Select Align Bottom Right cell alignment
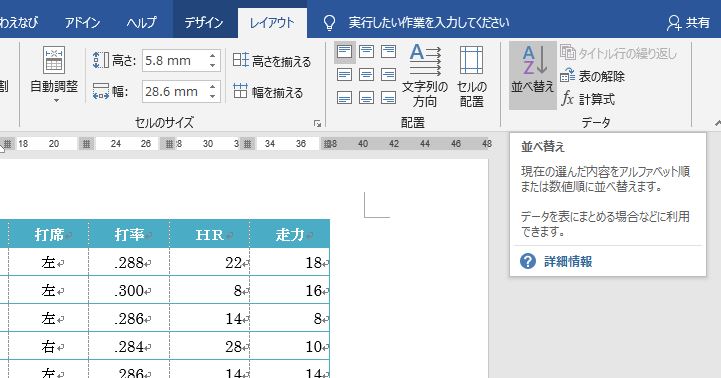Image resolution: width=721 pixels, height=378 pixels. (x=389, y=97)
